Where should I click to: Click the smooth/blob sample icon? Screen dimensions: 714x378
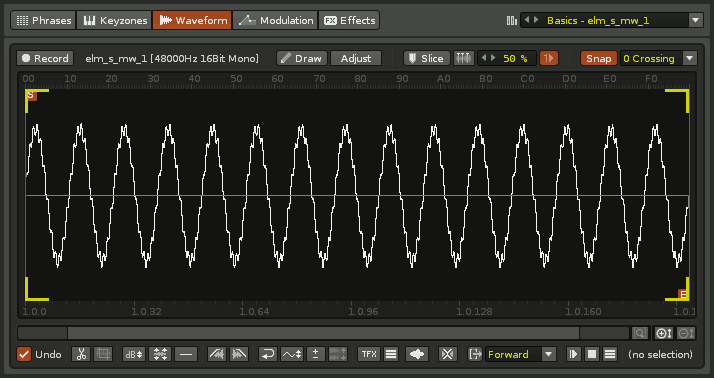coord(417,354)
